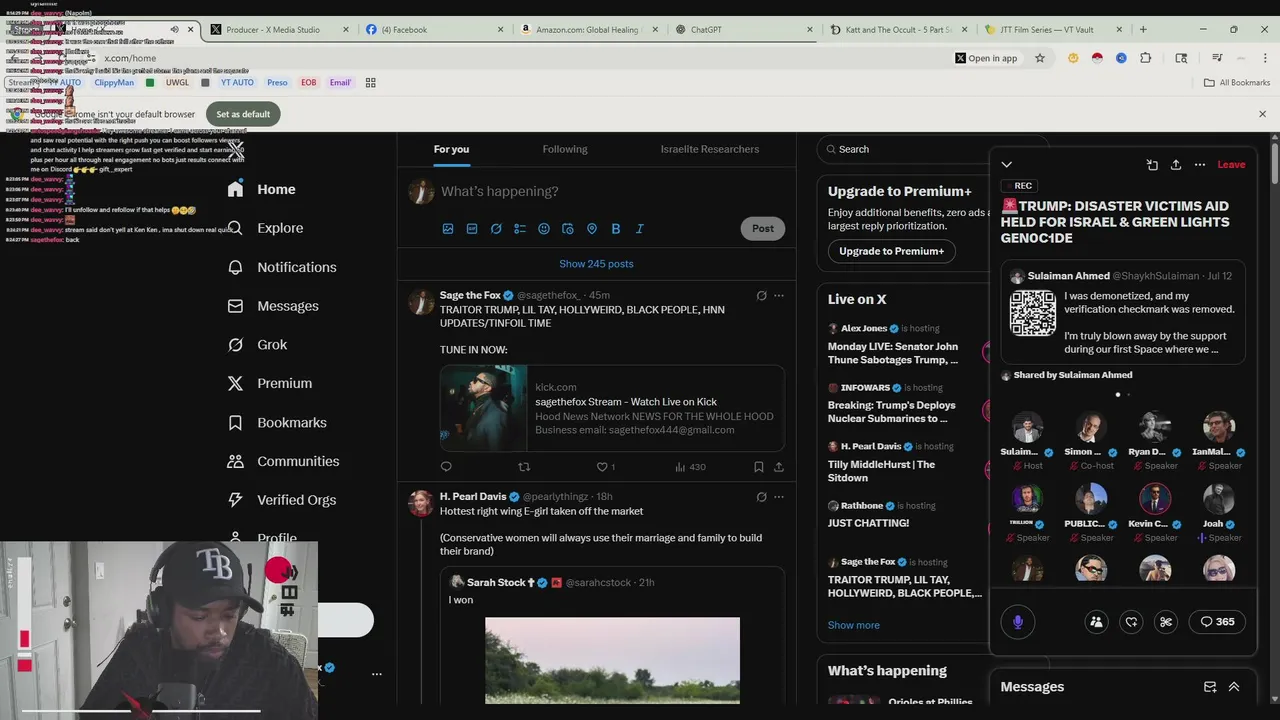This screenshot has width=1280, height=720.
Task: Open Alex Jones Monday LIVE broadcast
Action: coord(893,353)
